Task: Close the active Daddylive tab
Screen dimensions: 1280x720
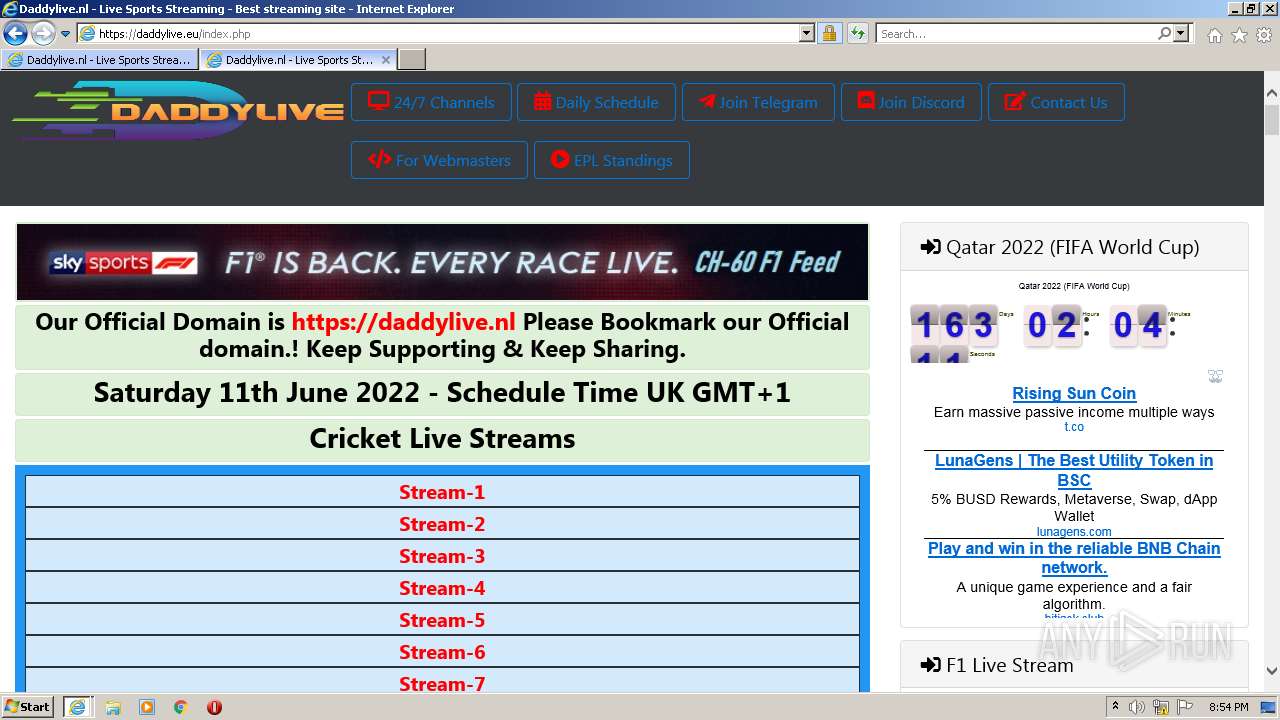Action: coord(386,60)
